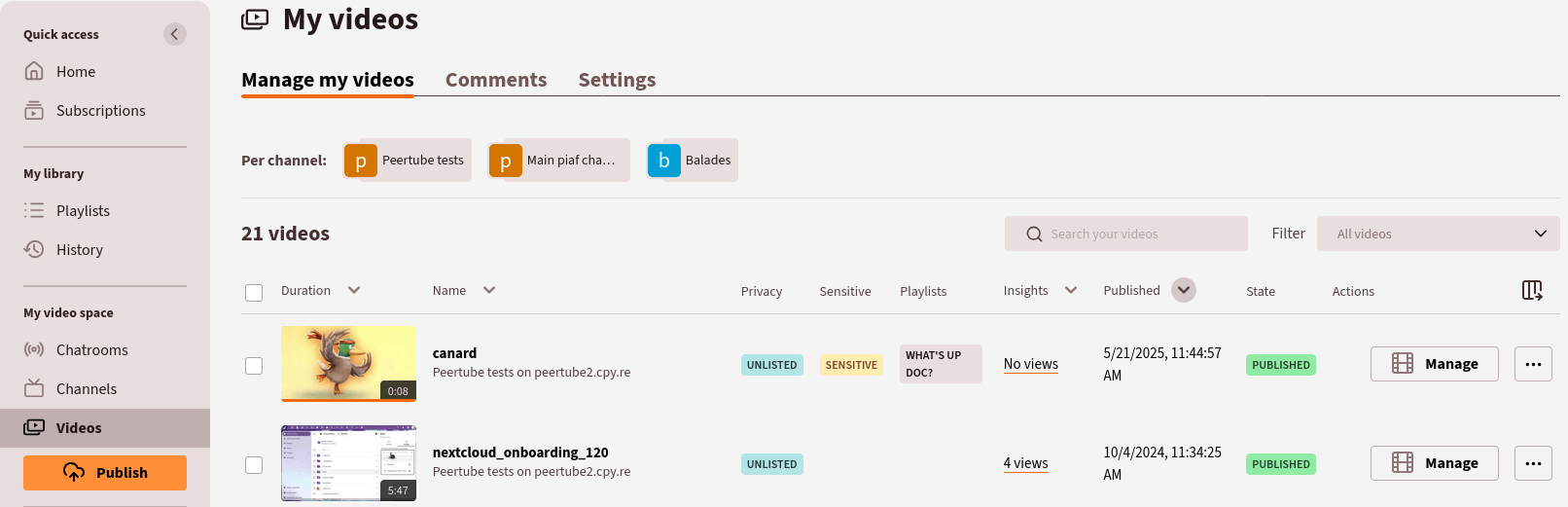Open more actions for the canard video
This screenshot has width=1568, height=507.
click(1533, 364)
